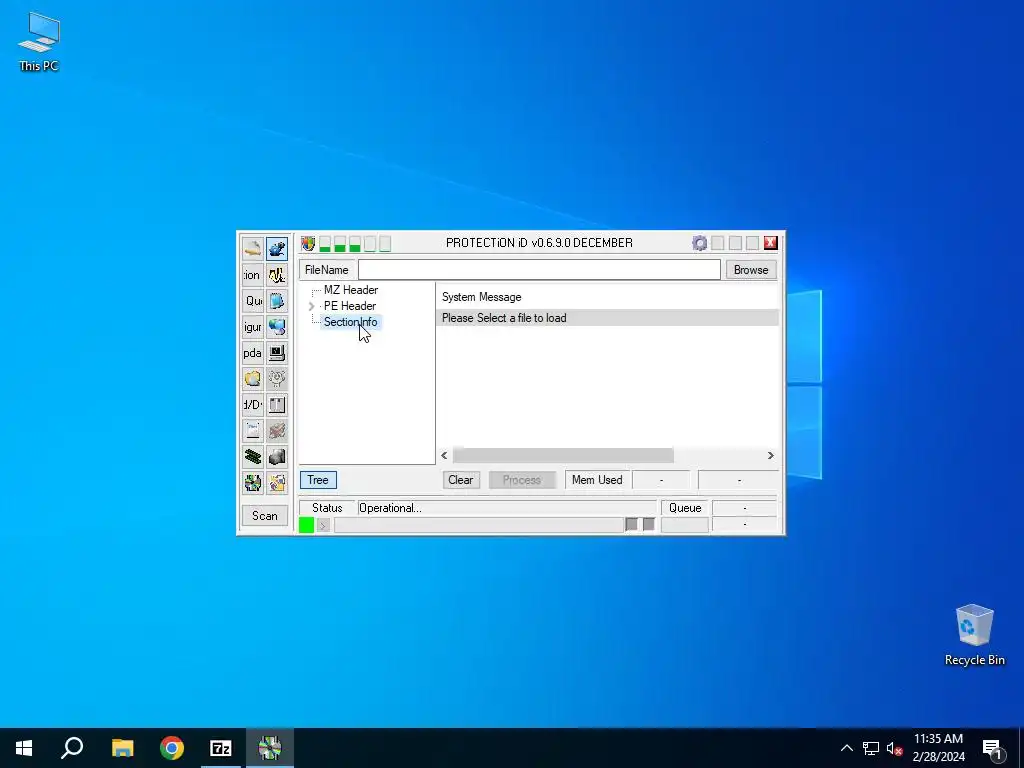The height and width of the screenshot is (768, 1024).
Task: Click the FileName label button
Action: click(x=327, y=270)
